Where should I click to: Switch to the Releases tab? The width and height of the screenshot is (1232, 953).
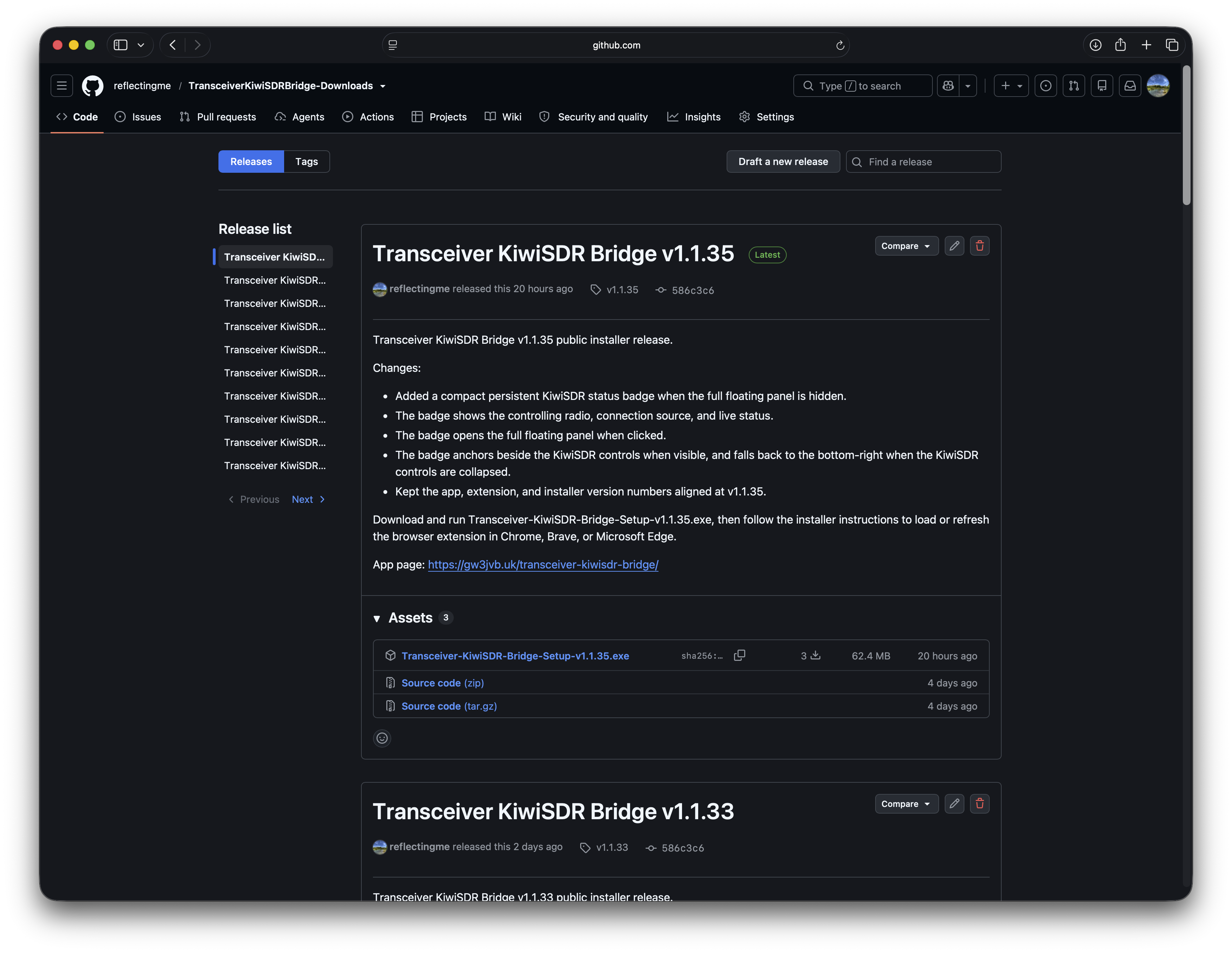tap(251, 162)
